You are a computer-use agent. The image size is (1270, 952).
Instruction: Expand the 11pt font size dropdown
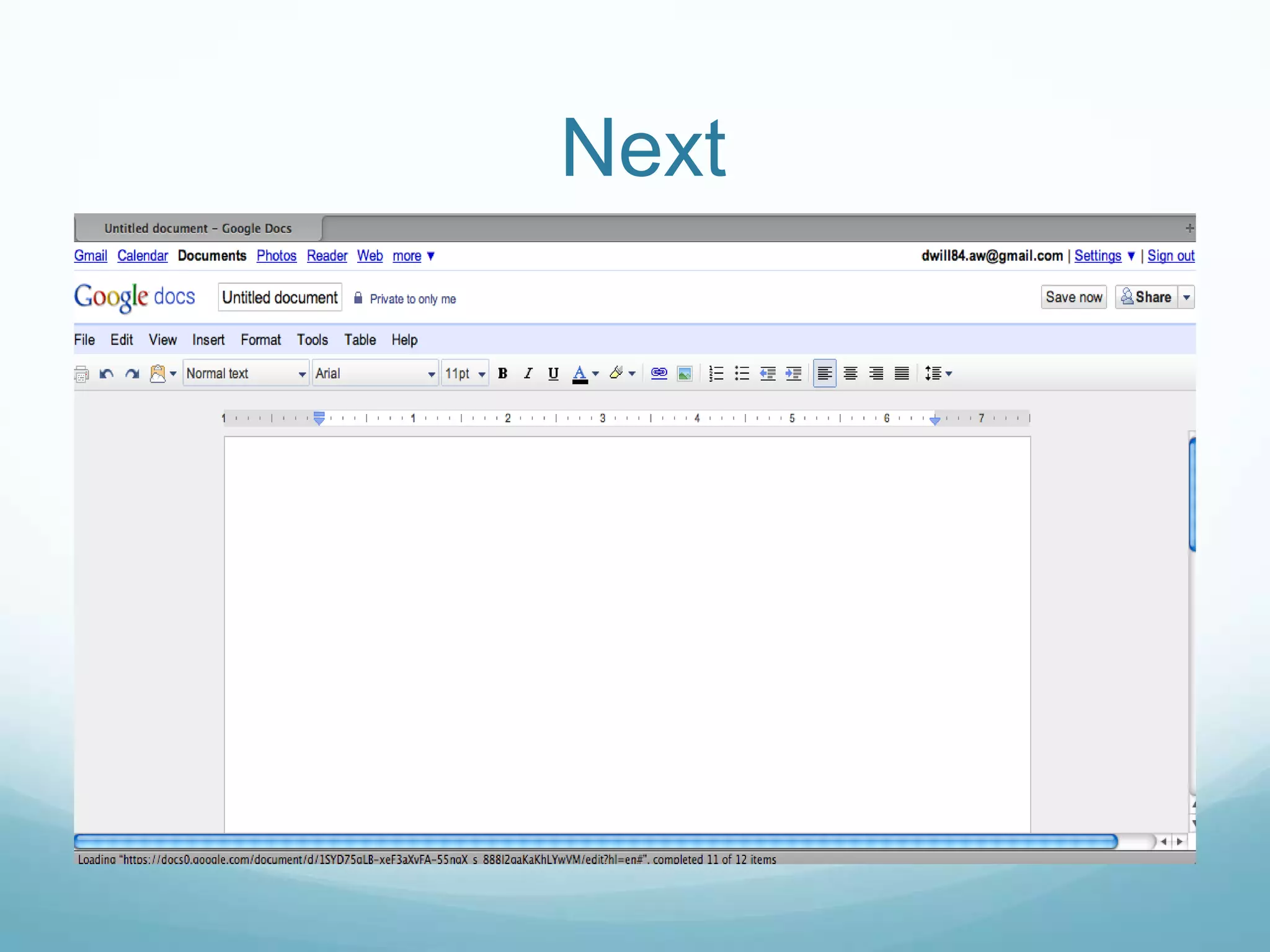pyautogui.click(x=464, y=373)
